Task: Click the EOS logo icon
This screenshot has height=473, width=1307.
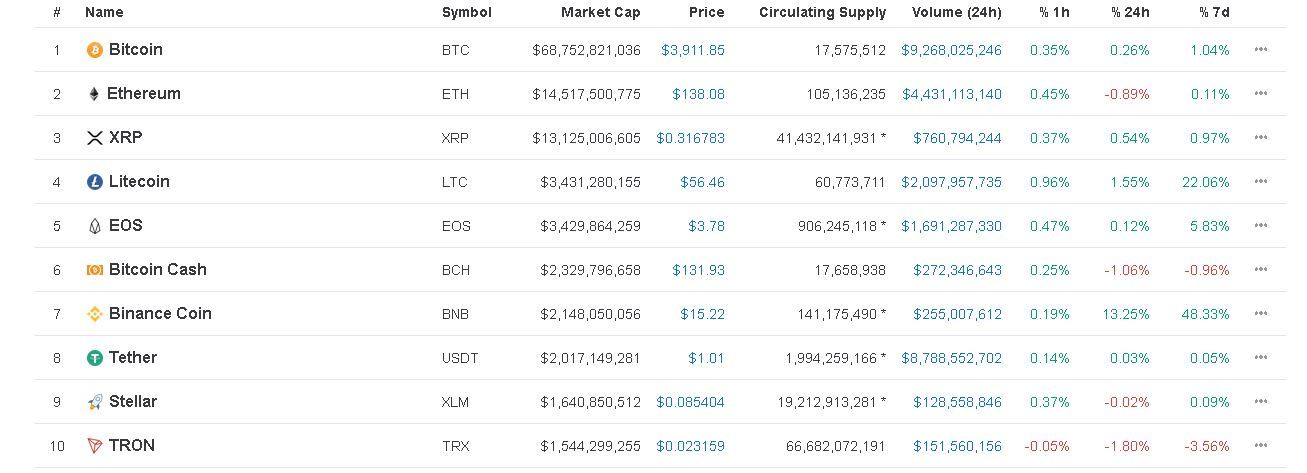Action: pos(95,226)
